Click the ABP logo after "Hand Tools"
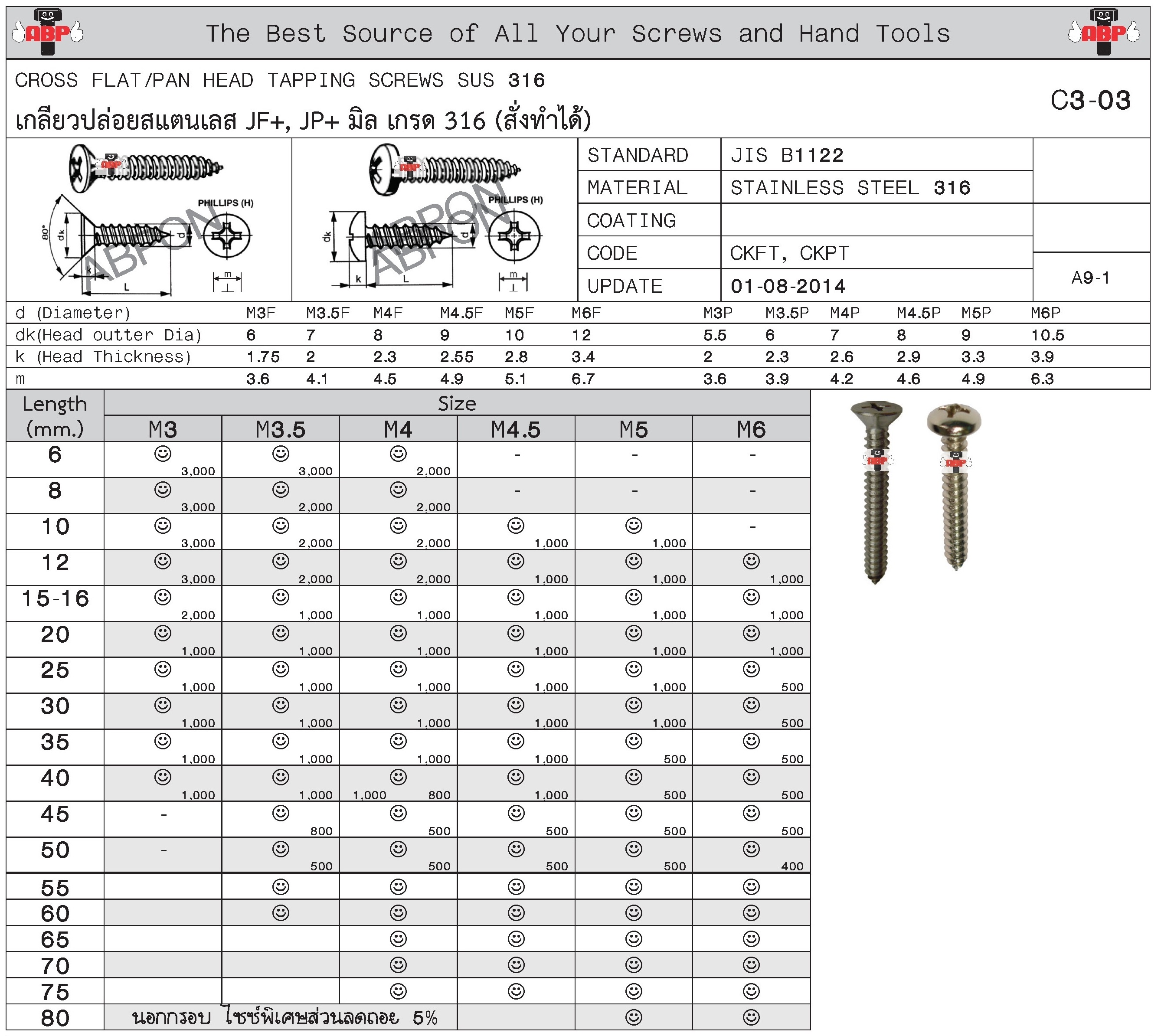 pos(1105,32)
